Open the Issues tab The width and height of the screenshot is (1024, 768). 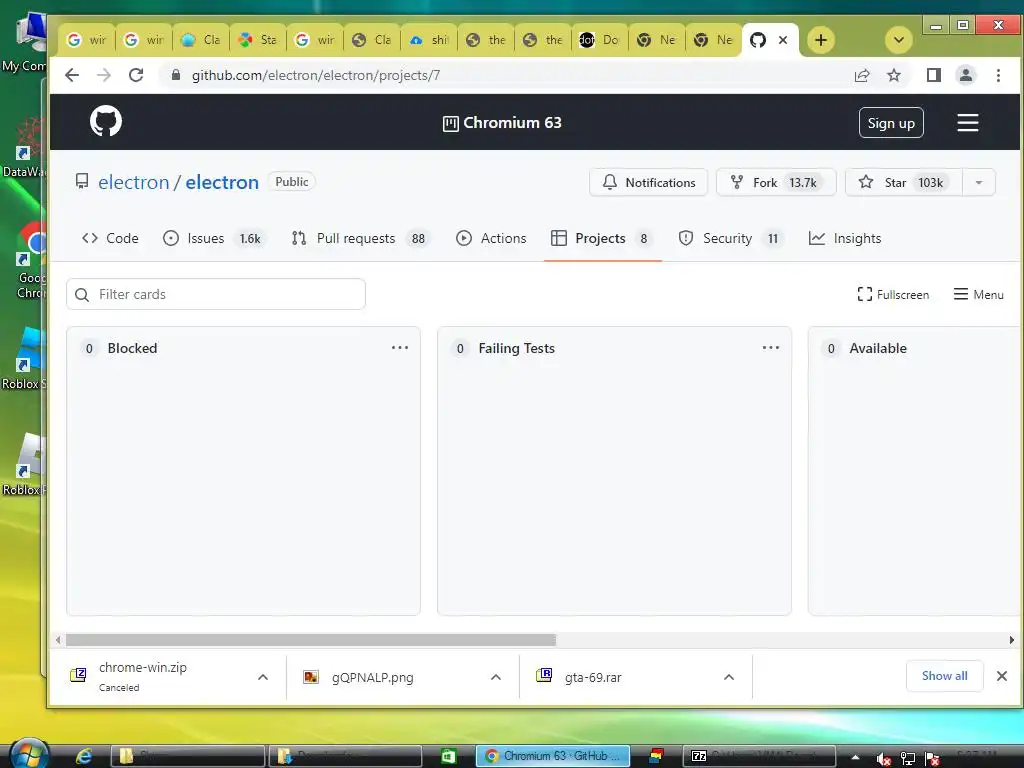[x=214, y=238]
